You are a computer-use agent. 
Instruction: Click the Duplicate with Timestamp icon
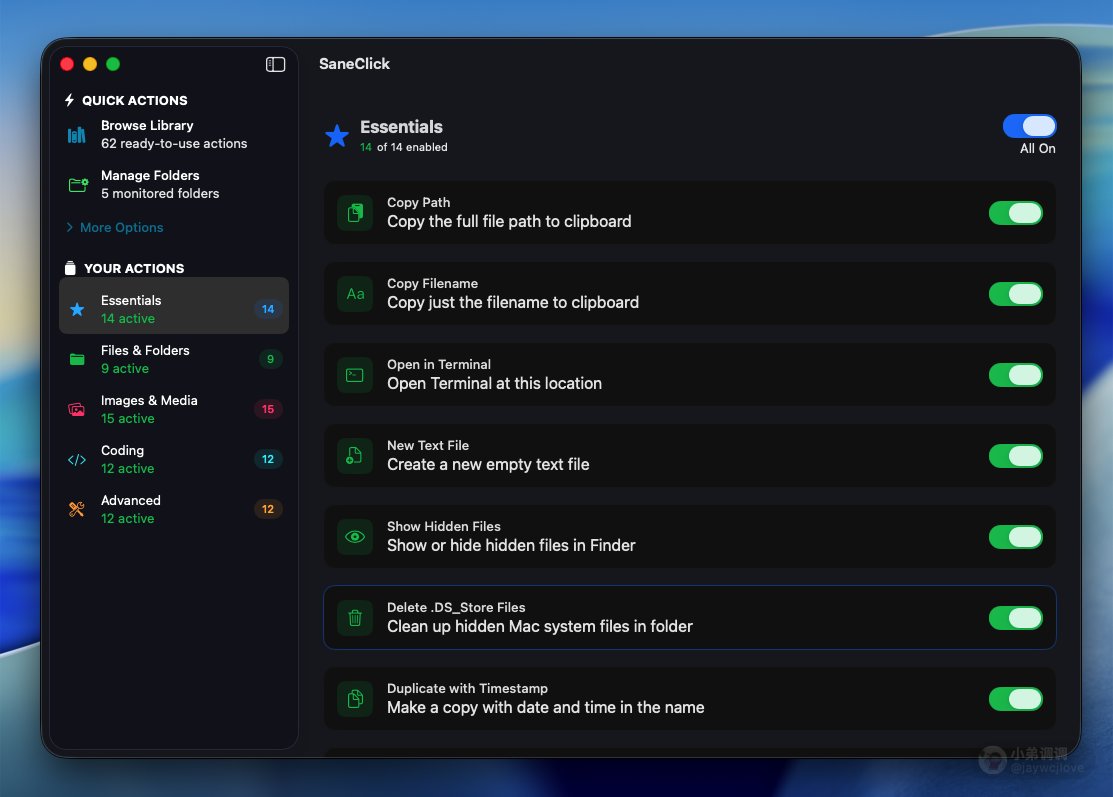[355, 698]
